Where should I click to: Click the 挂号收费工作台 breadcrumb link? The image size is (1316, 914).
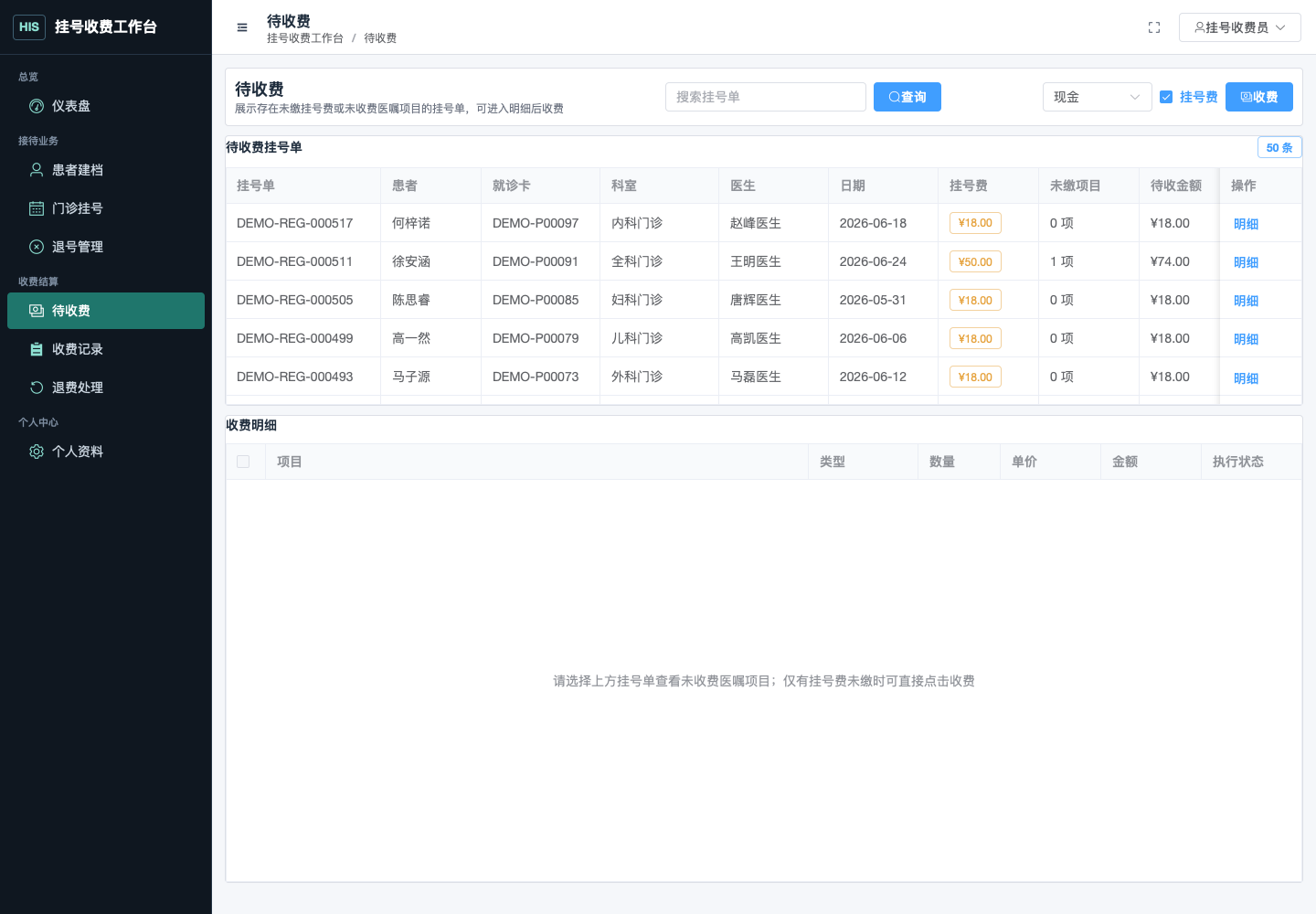click(x=305, y=38)
